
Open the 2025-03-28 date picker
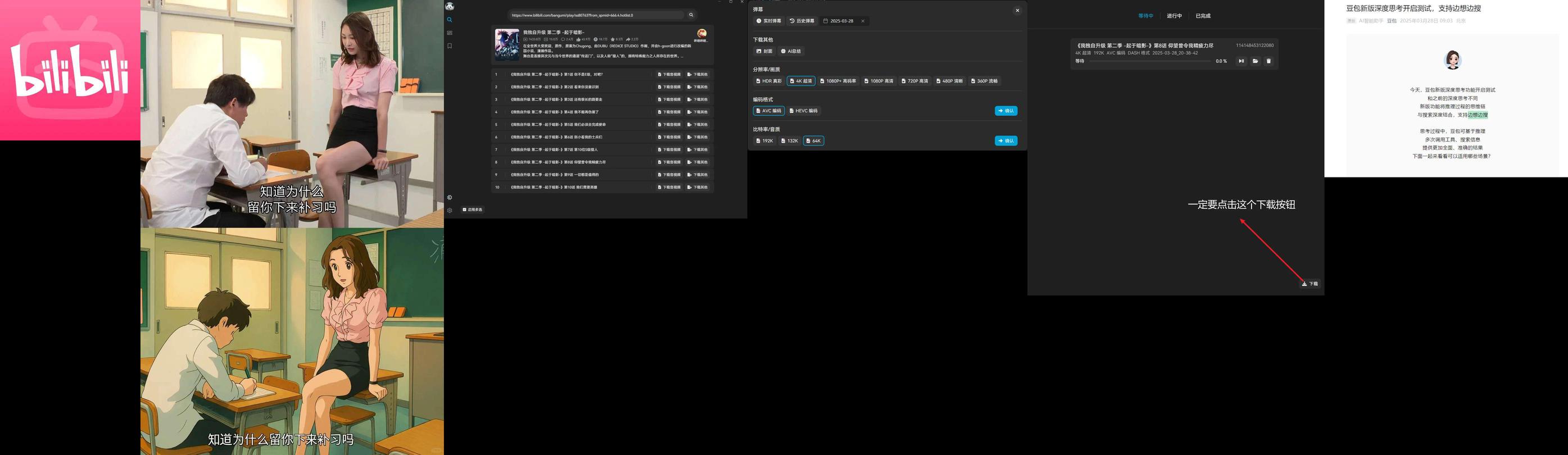(841, 21)
